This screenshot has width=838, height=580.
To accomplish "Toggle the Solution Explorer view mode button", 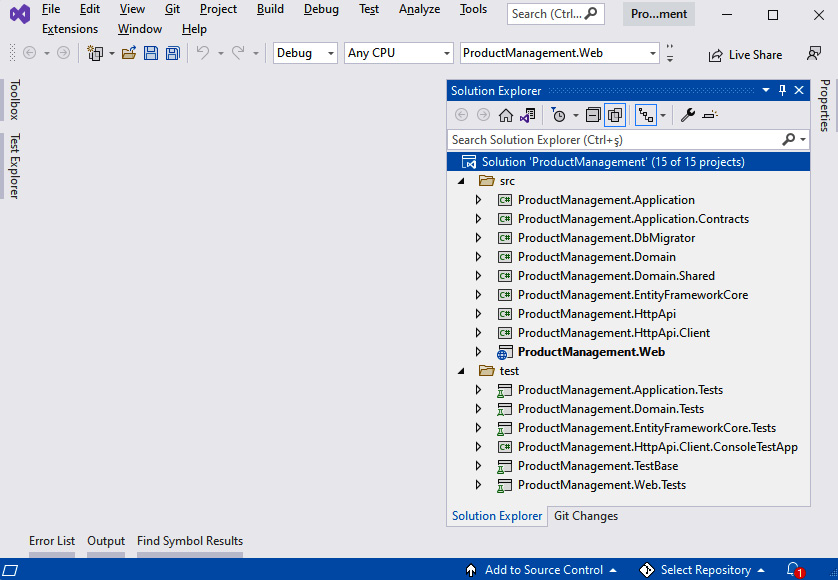I will (x=646, y=115).
